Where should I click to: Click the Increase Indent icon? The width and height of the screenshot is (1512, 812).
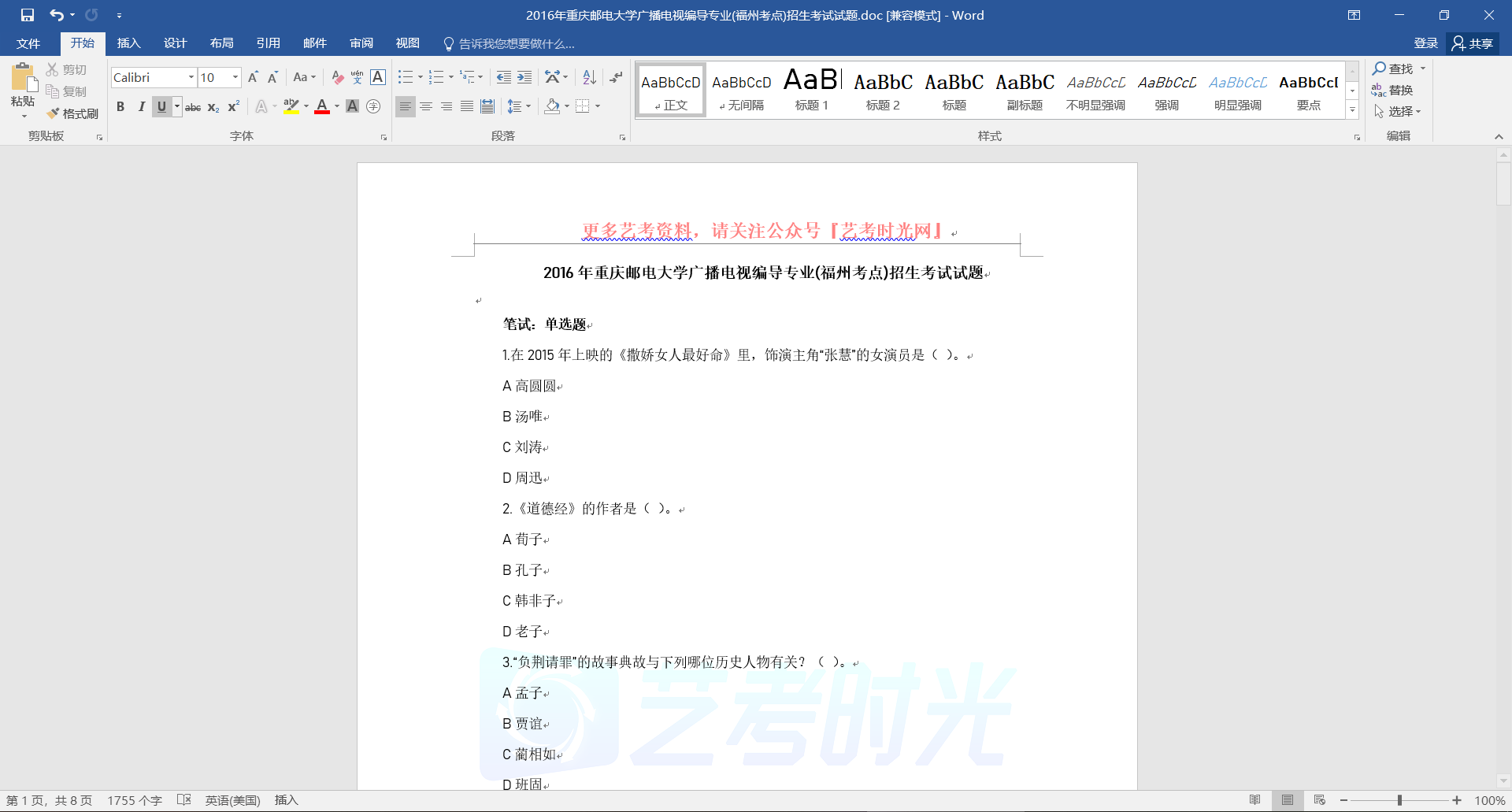pos(524,77)
